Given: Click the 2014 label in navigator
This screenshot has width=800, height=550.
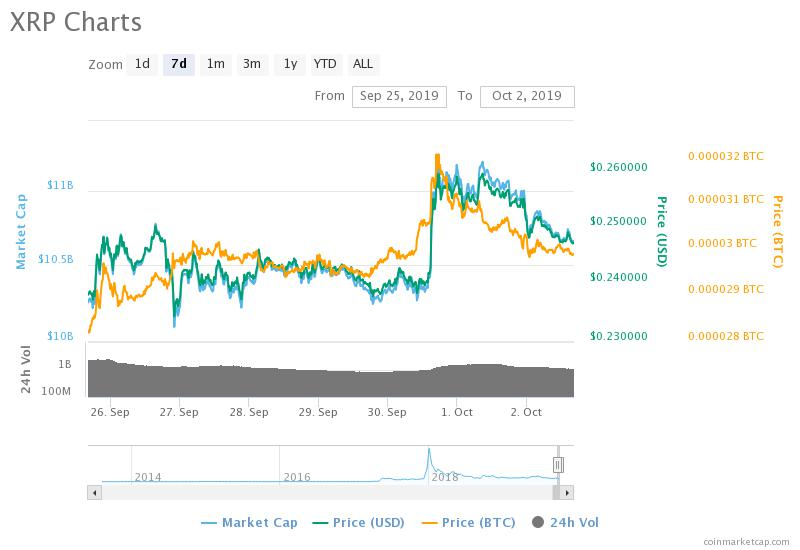Looking at the screenshot, I should [148, 477].
